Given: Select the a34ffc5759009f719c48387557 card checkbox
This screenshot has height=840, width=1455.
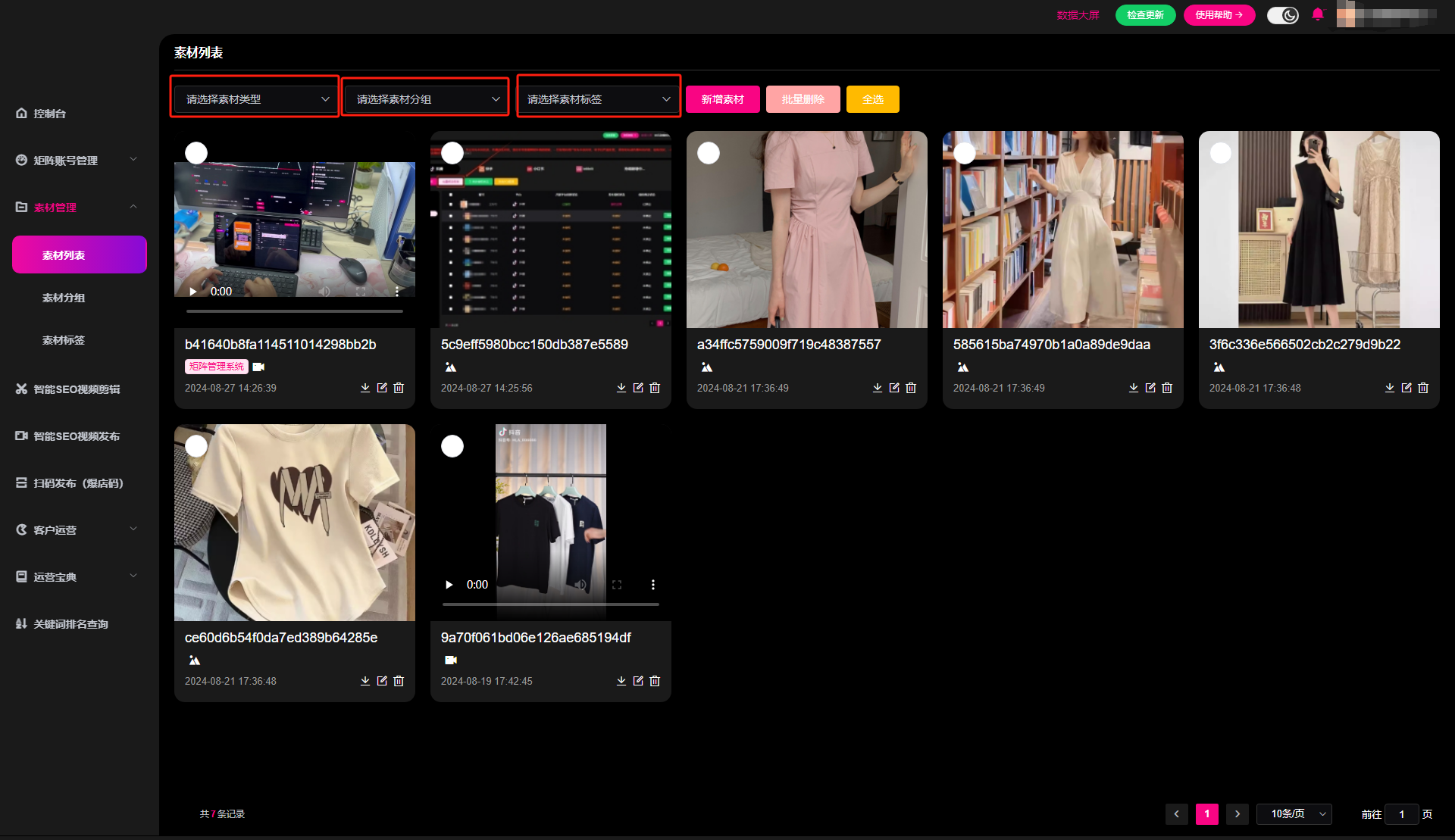Looking at the screenshot, I should [709, 153].
